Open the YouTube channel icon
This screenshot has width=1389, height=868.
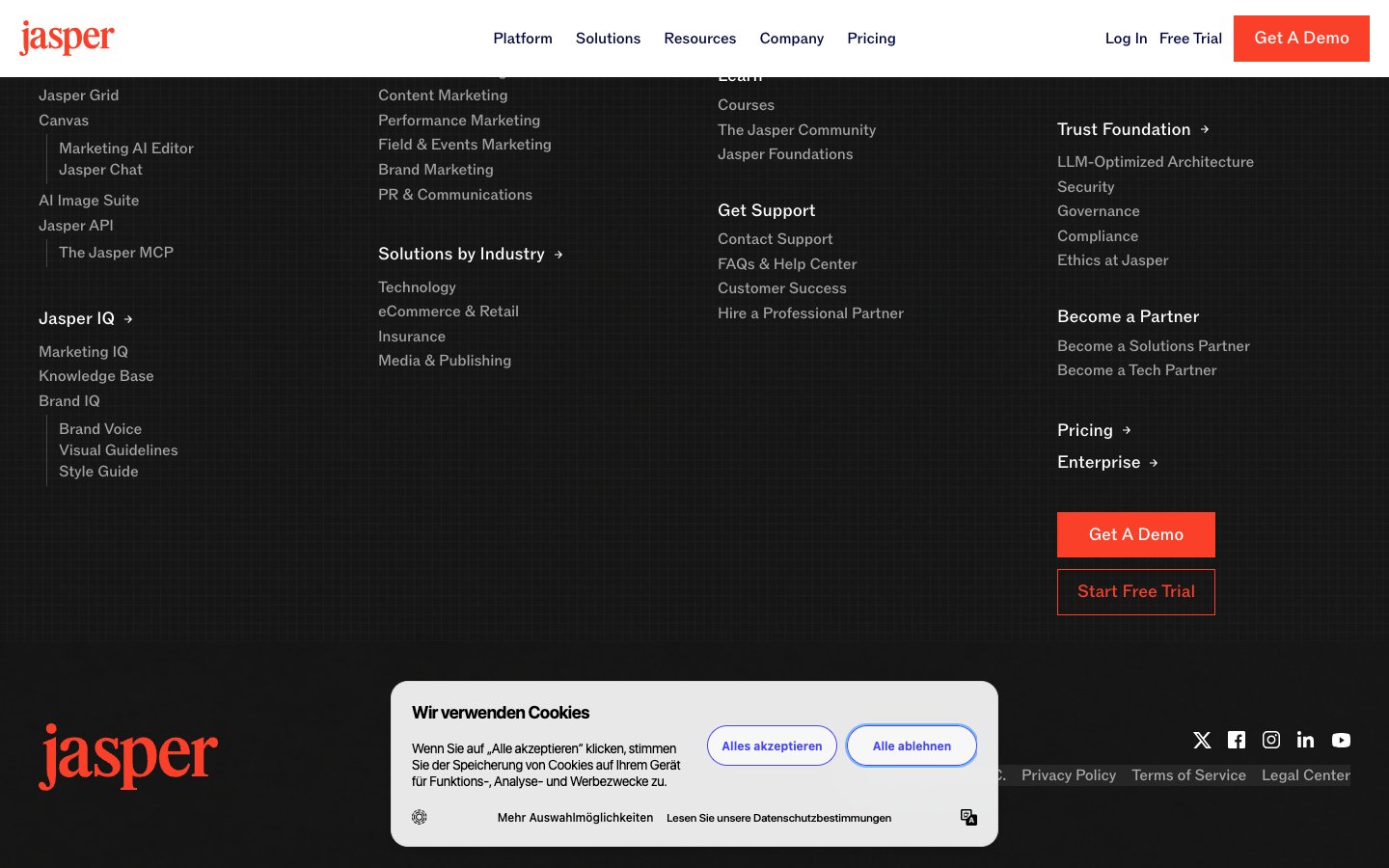pos(1341,740)
